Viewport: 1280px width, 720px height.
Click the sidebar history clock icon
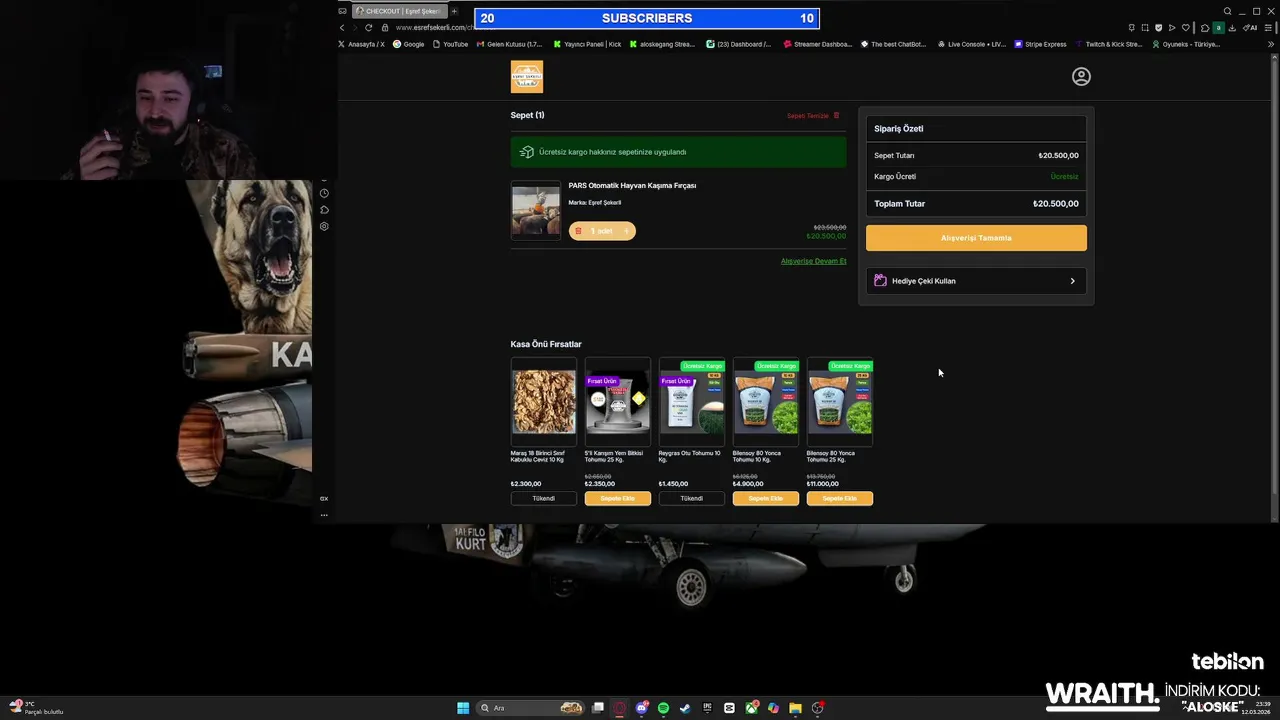click(x=324, y=193)
